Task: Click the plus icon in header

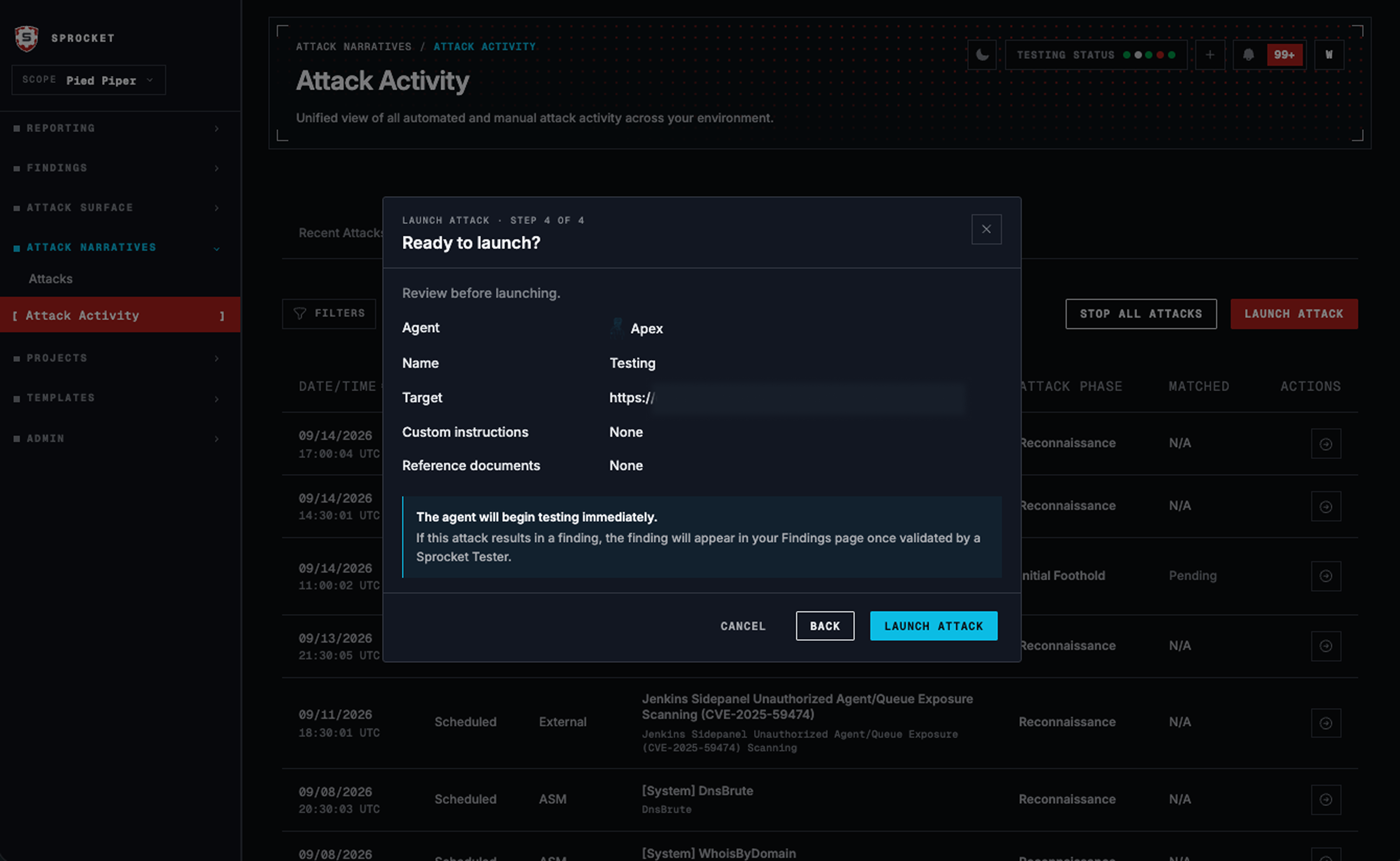Action: point(1210,55)
